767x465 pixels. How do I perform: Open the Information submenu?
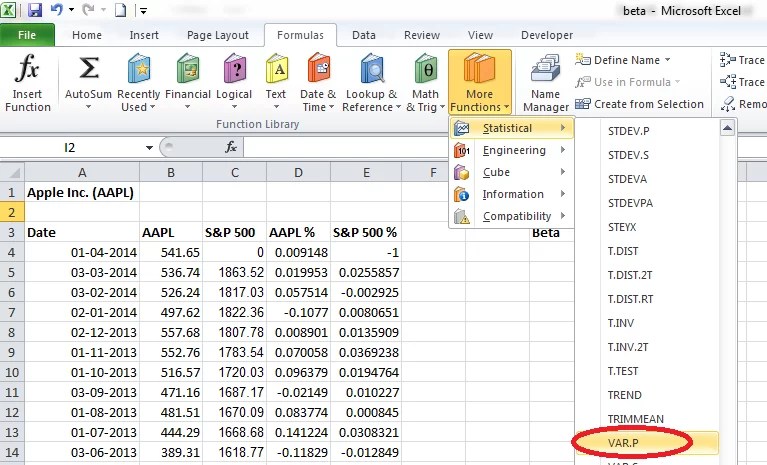point(511,194)
